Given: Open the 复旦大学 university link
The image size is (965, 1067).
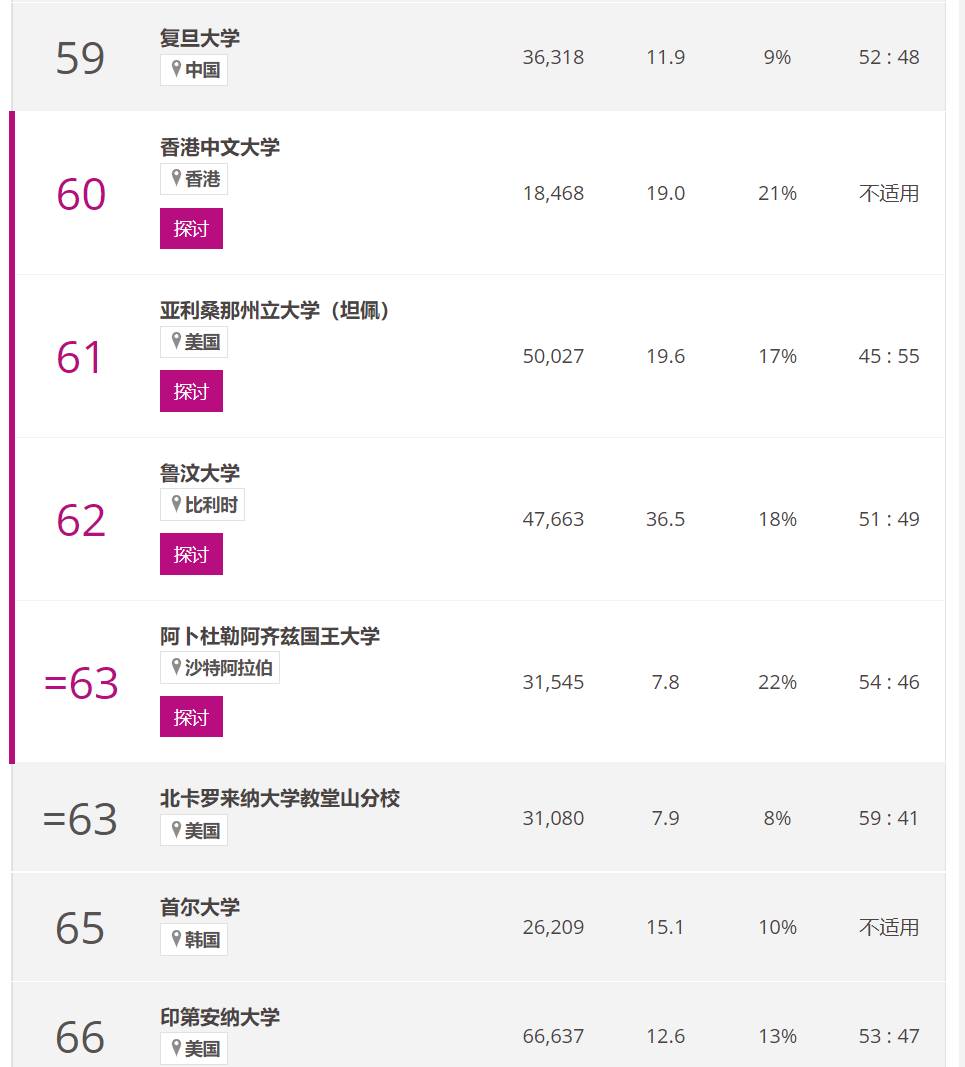Looking at the screenshot, I should click(200, 38).
